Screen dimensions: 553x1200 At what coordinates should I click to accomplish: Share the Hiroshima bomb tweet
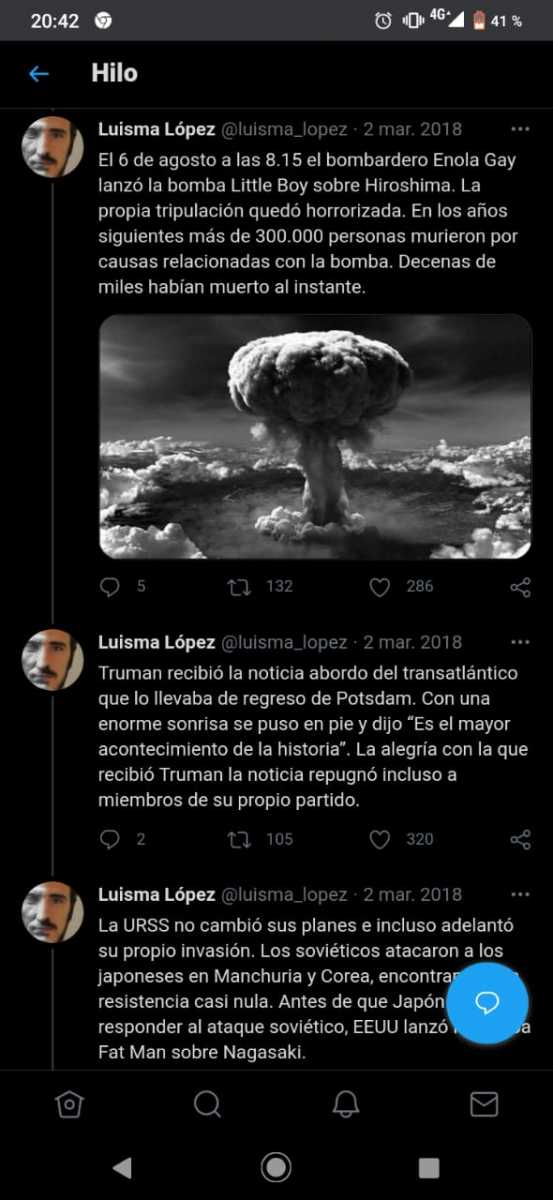[520, 587]
